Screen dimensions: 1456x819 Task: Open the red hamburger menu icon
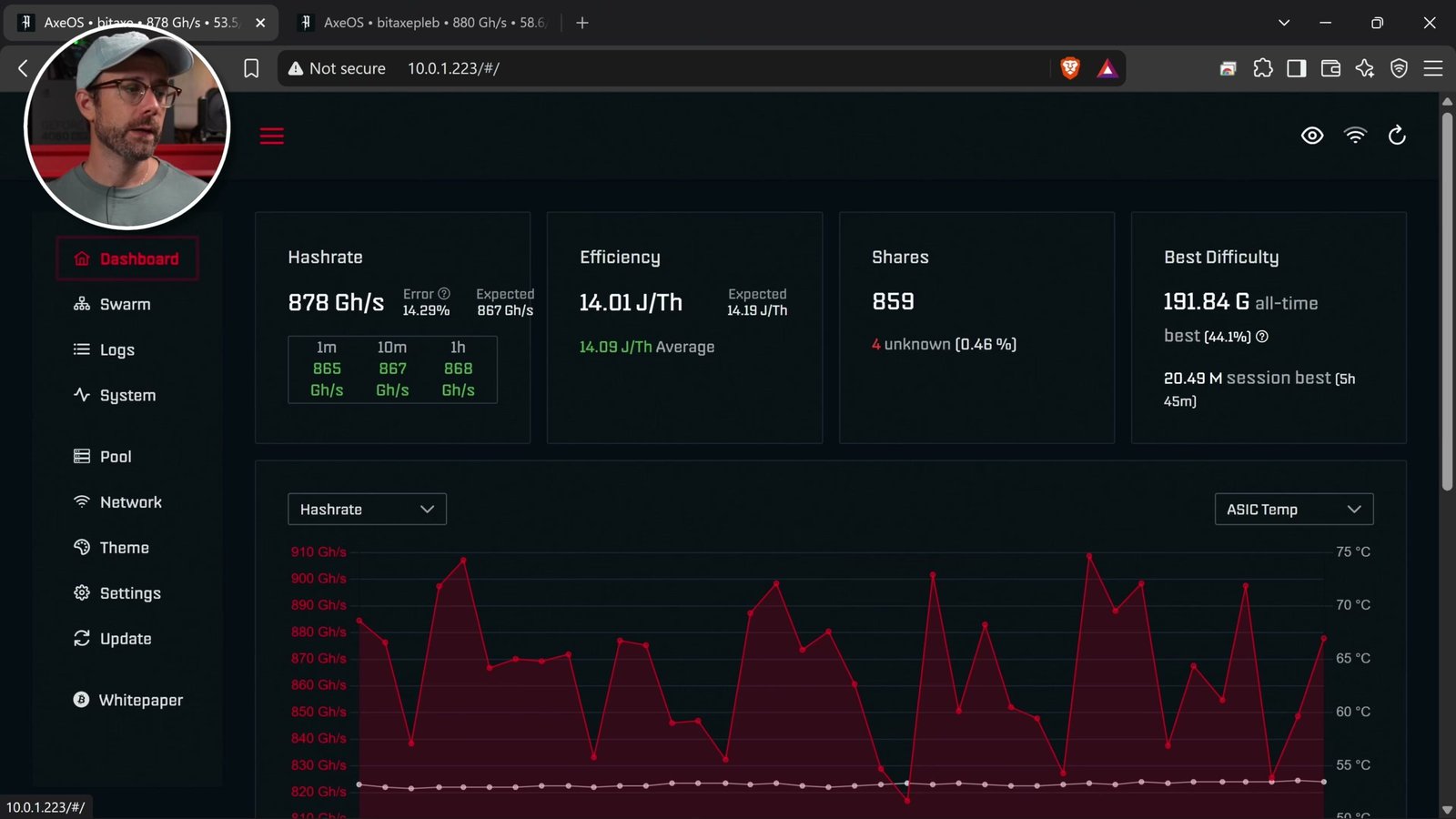(x=271, y=136)
